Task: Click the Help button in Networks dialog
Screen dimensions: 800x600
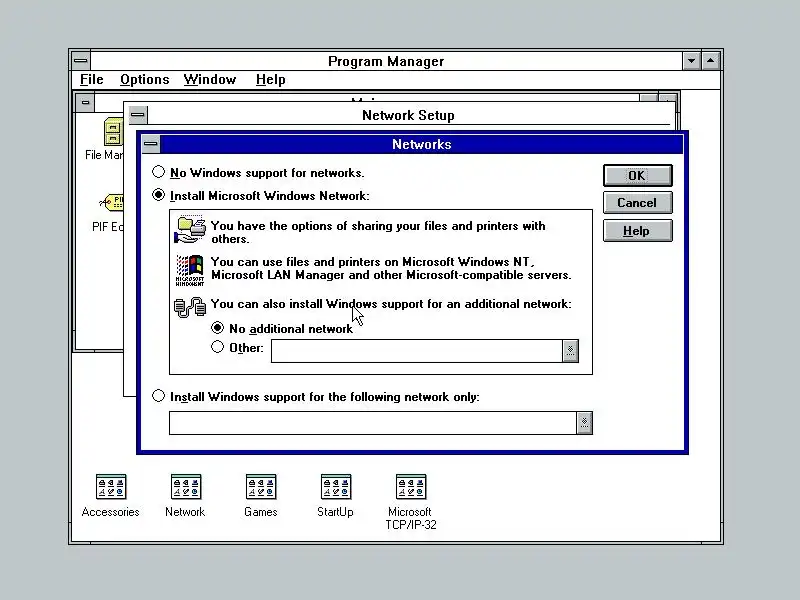Action: pyautogui.click(x=637, y=231)
